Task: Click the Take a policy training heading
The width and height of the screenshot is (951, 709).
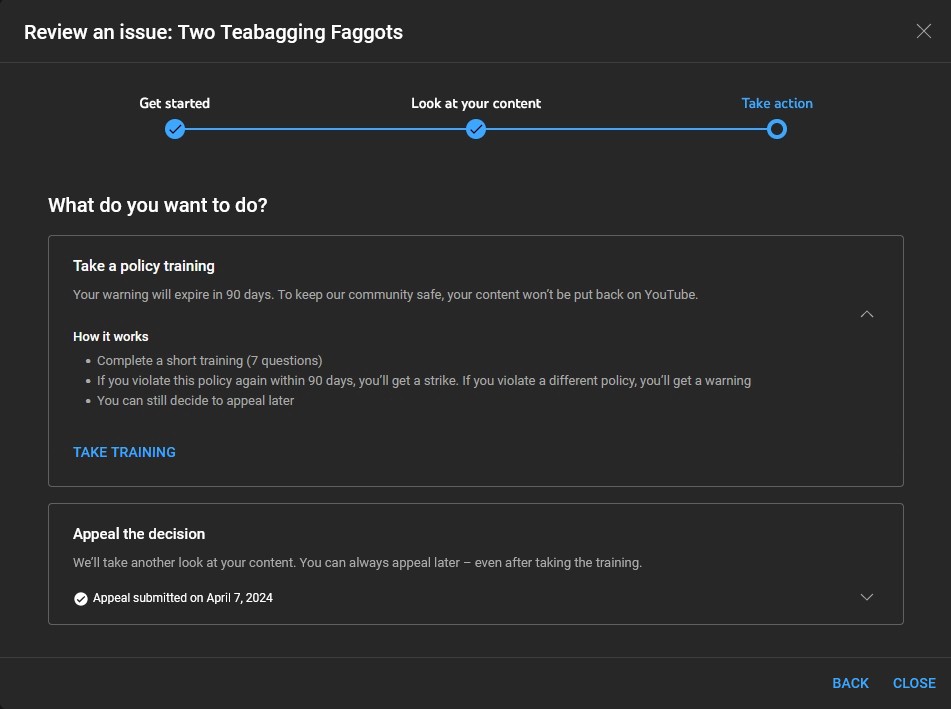Action: point(144,266)
